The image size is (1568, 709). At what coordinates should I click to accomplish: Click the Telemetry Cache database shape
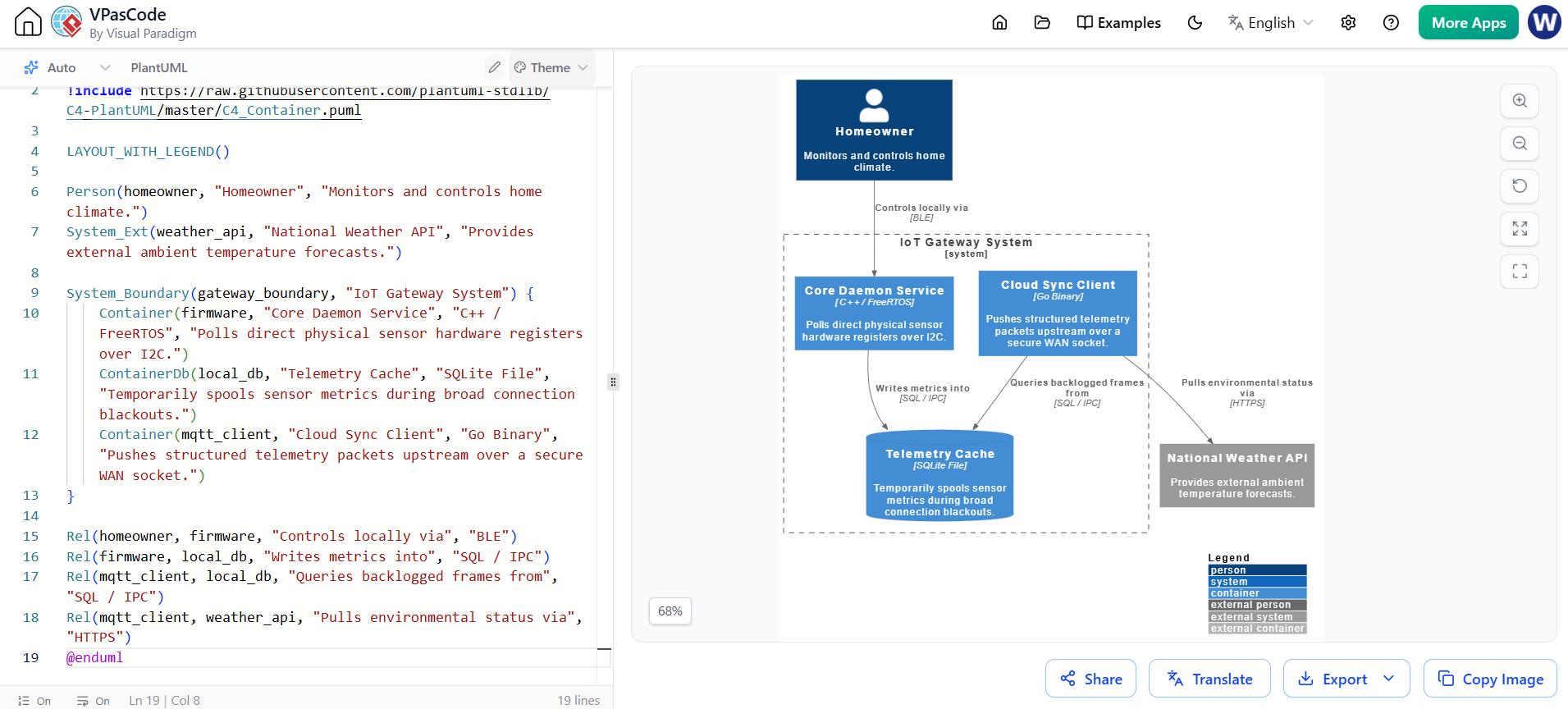pos(939,476)
